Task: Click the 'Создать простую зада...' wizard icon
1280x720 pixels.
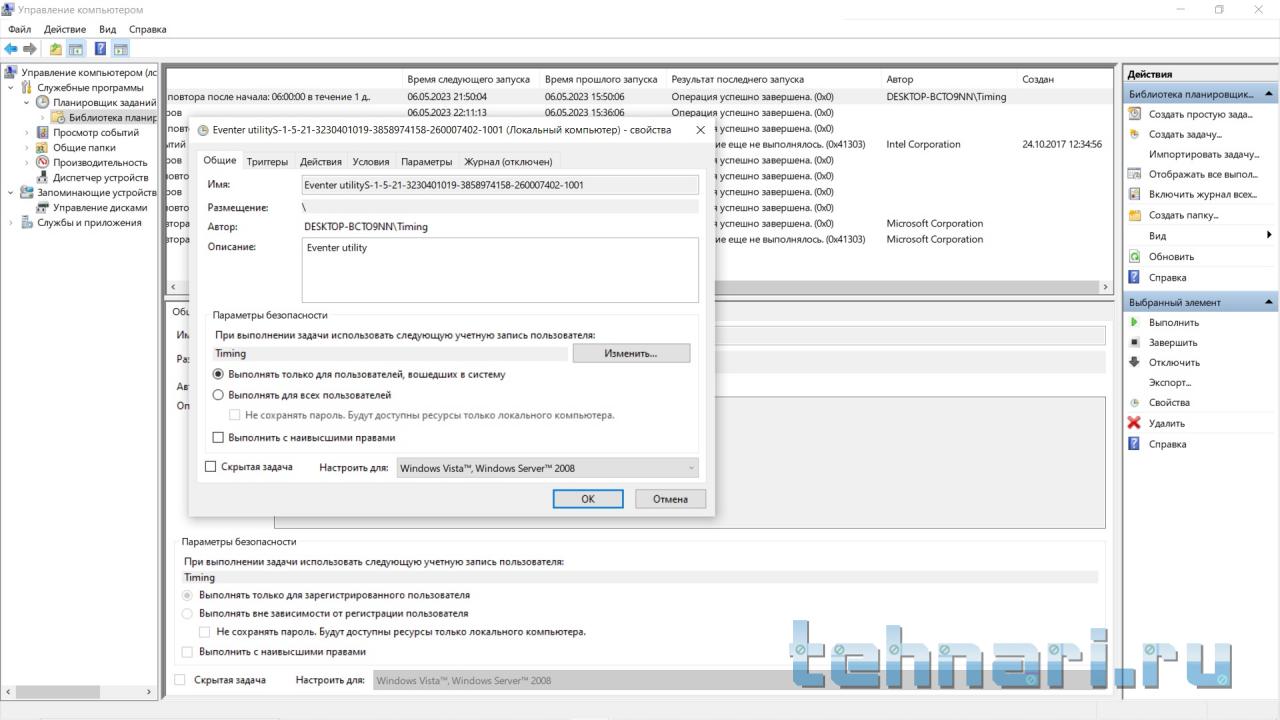Action: tap(1134, 114)
